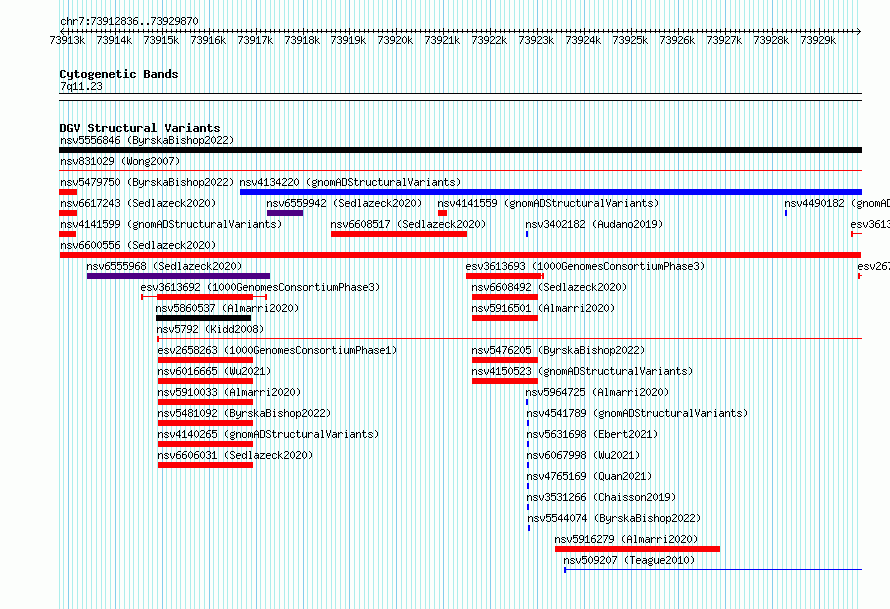Click nsv4150523 (gnomADStructuralVariants) label

[x=582, y=371]
